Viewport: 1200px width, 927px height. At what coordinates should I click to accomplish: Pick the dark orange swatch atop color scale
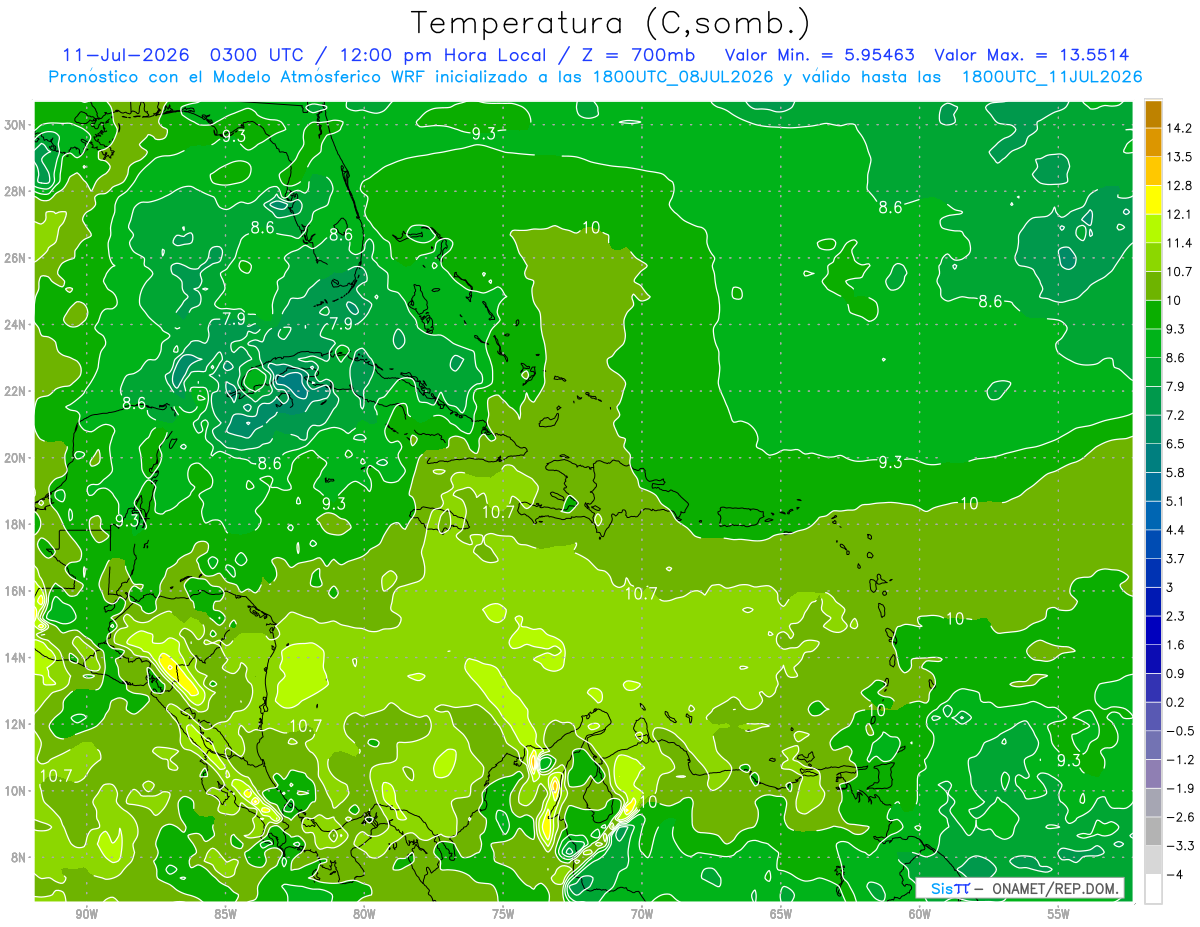click(x=1152, y=114)
